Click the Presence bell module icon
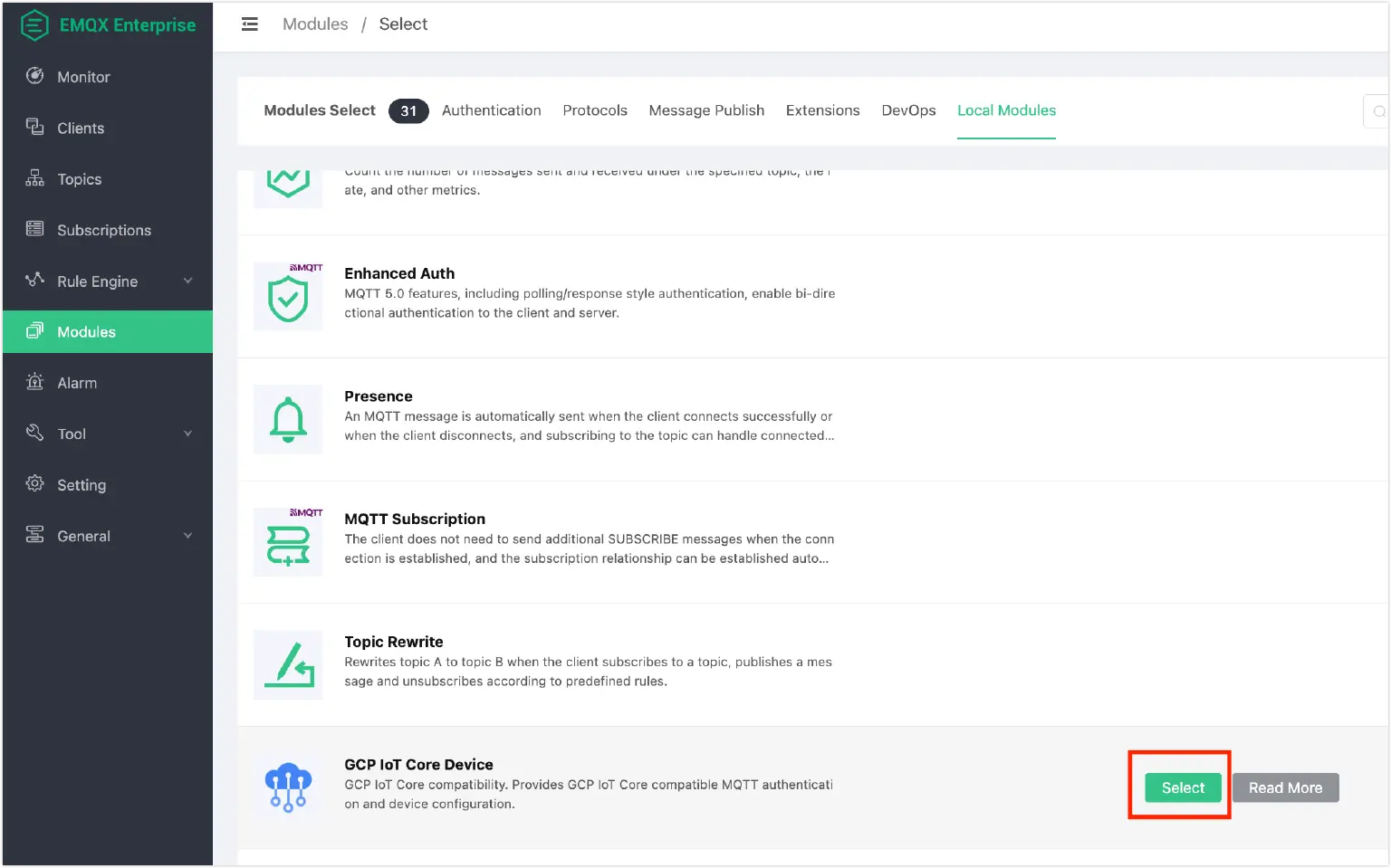The width and height of the screenshot is (1391, 868). coord(288,419)
